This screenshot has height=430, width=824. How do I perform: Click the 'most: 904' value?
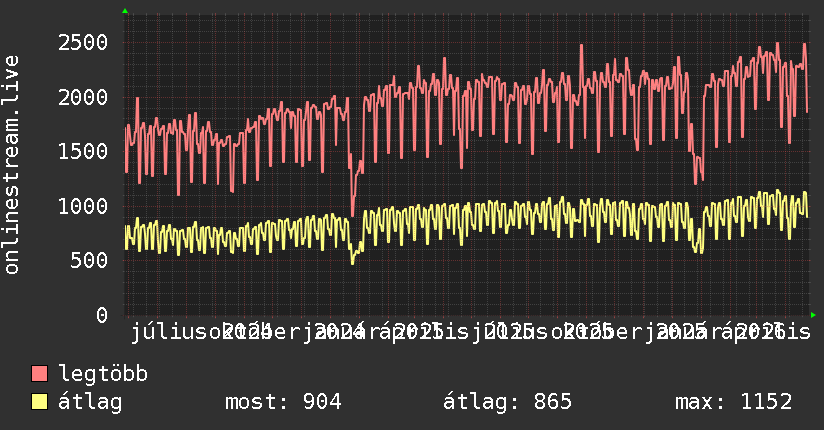[x=283, y=402]
